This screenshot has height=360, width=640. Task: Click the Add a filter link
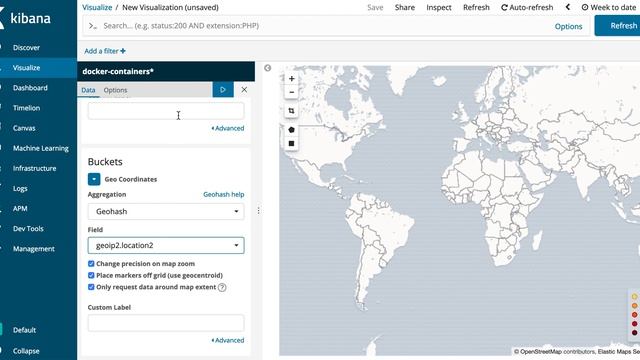[x=105, y=51]
